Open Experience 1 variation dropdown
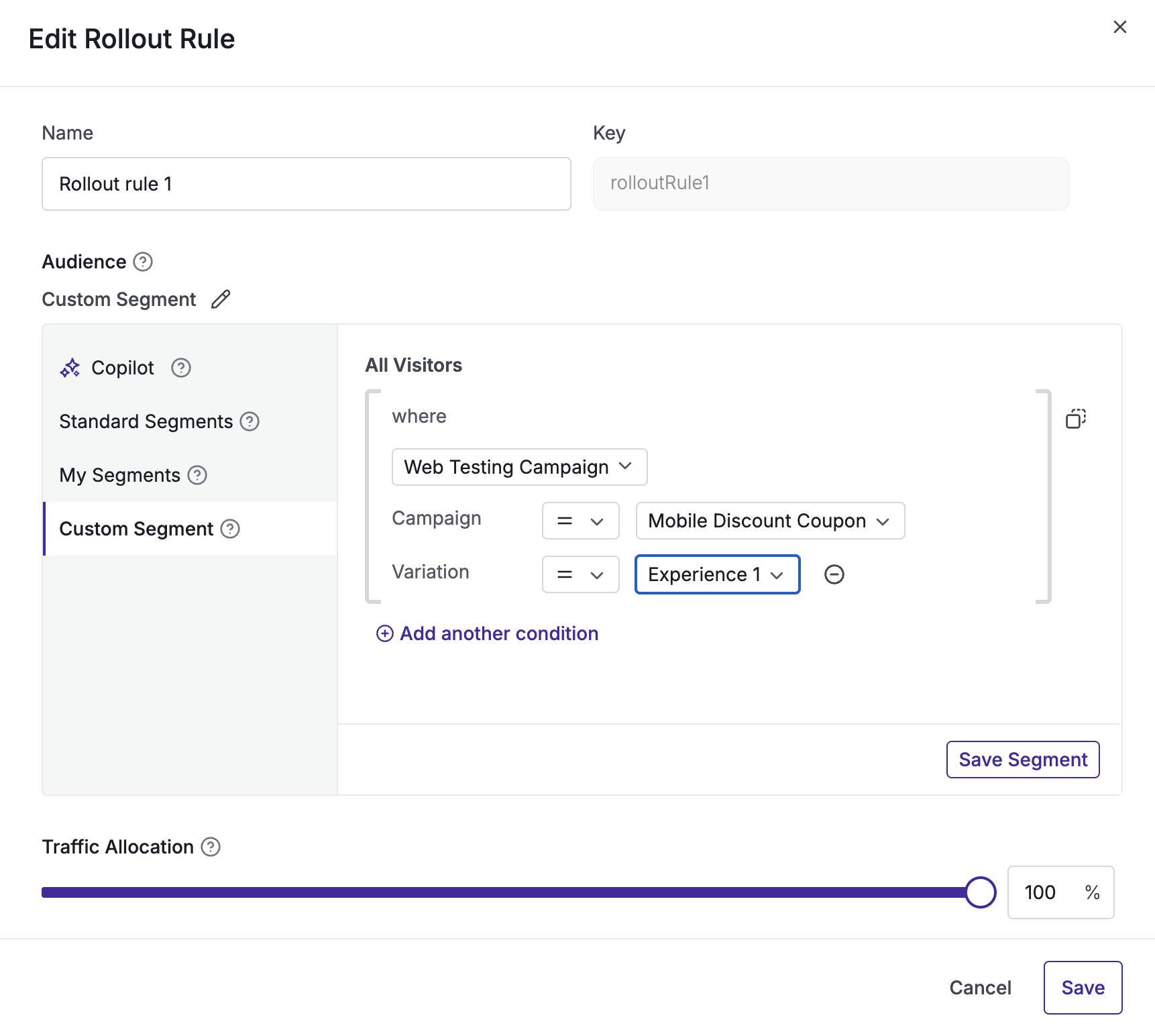 718,574
